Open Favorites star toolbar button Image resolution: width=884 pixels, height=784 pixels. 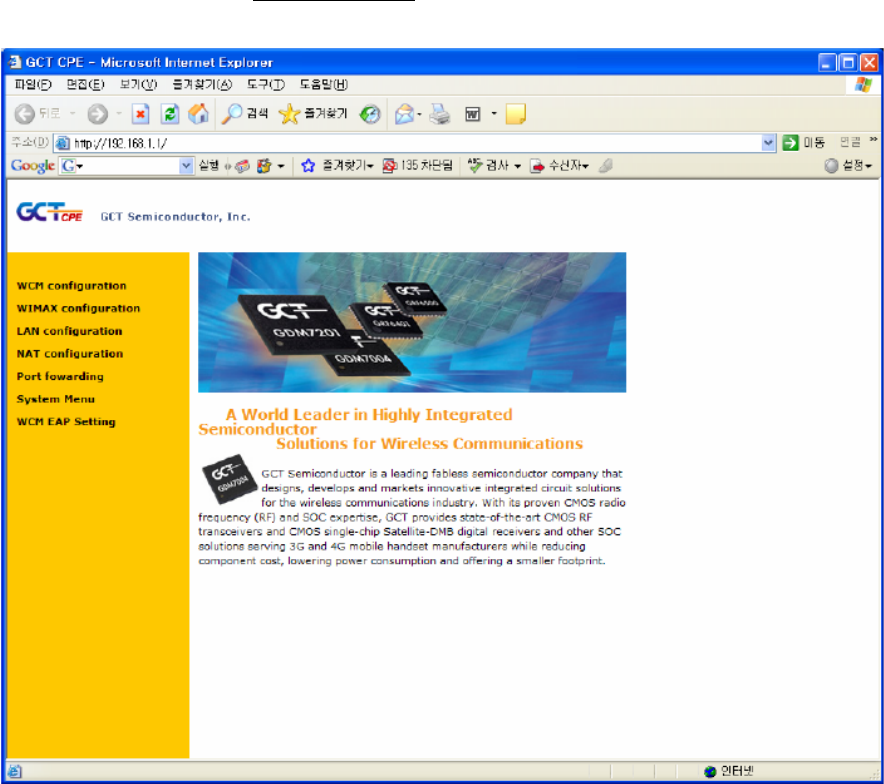click(x=313, y=114)
